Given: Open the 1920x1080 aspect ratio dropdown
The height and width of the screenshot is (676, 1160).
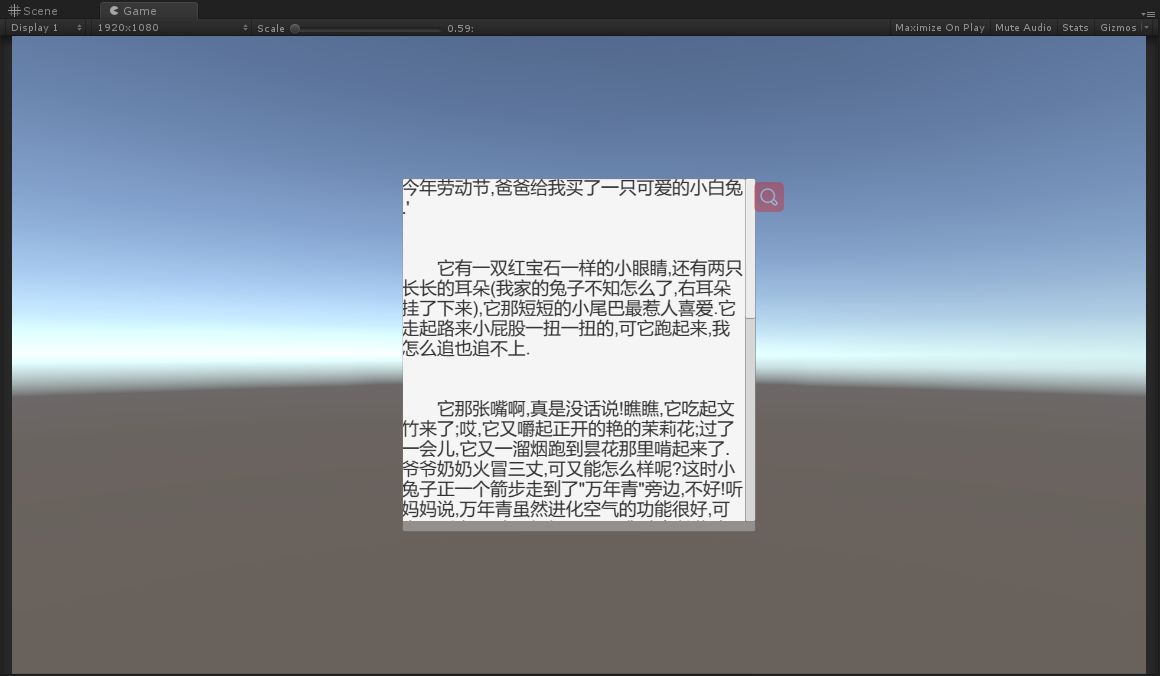Looking at the screenshot, I should [x=170, y=27].
